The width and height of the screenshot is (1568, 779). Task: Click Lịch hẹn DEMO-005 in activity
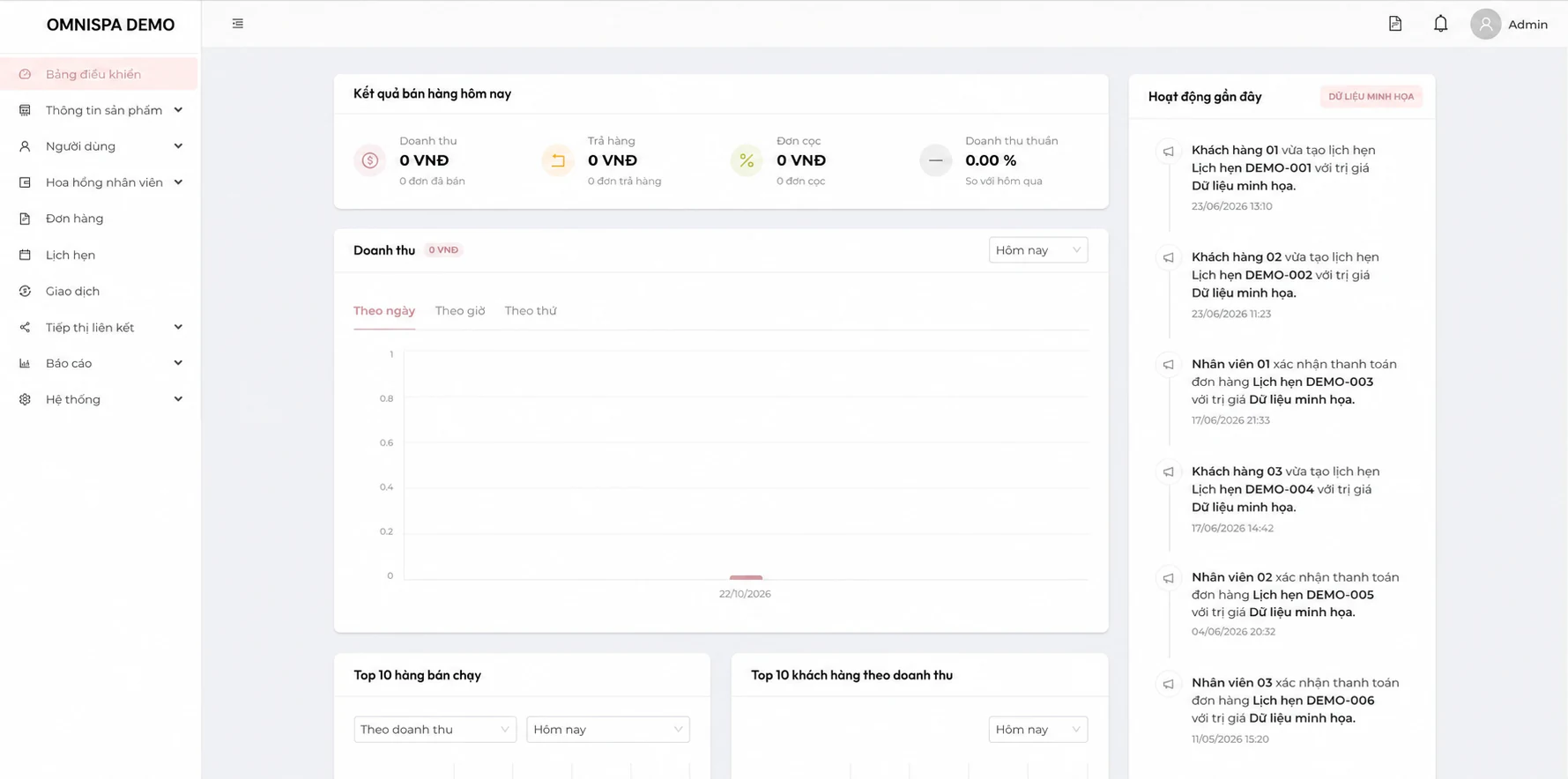1312,595
